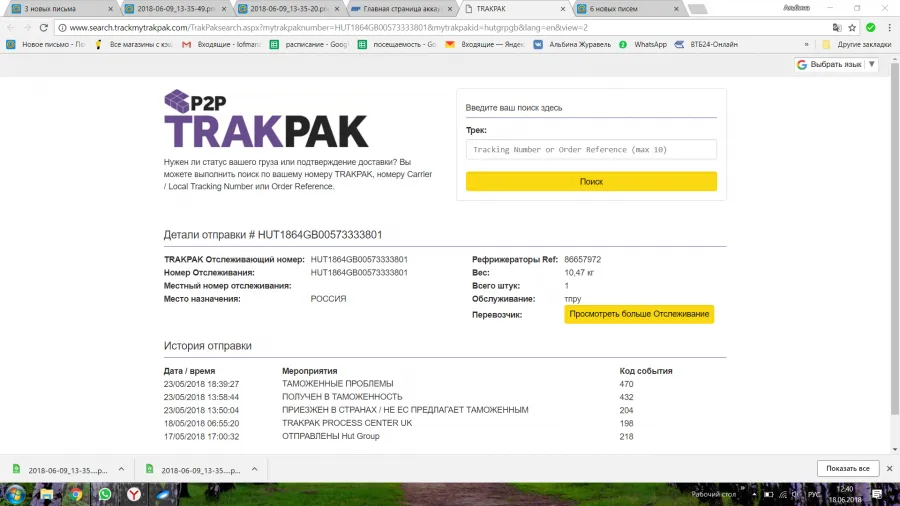Open the WhatsApp bookmark
This screenshot has height=506, width=900.
643,44
